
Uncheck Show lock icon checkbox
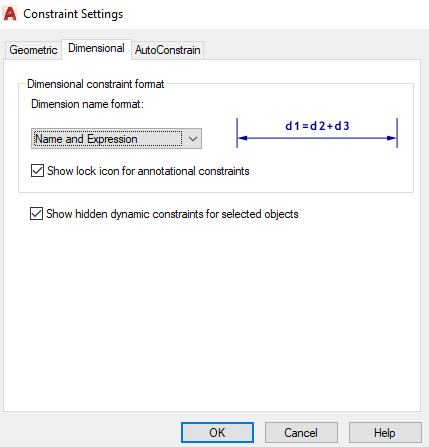coord(37,171)
